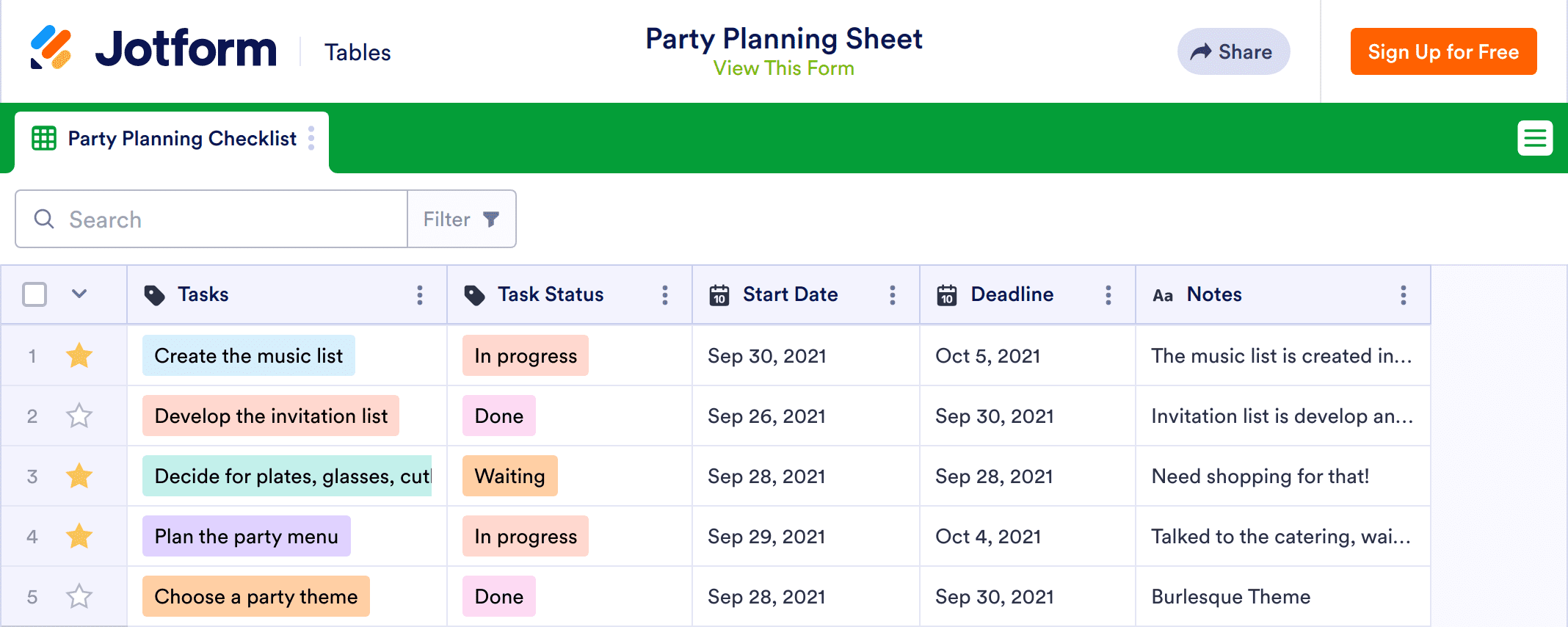Click the Jotform logo icon
The height and width of the screenshot is (627, 1568).
[x=51, y=48]
